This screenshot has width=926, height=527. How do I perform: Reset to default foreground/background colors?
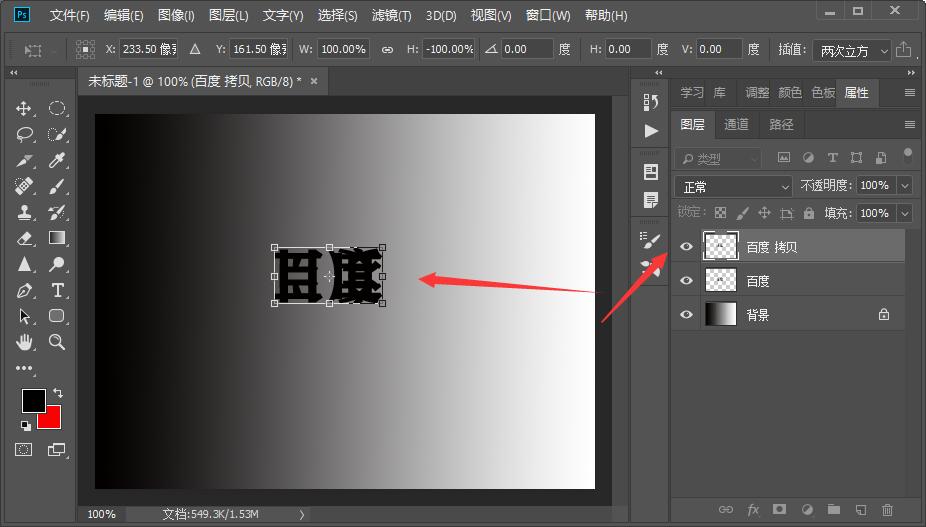coord(26,425)
